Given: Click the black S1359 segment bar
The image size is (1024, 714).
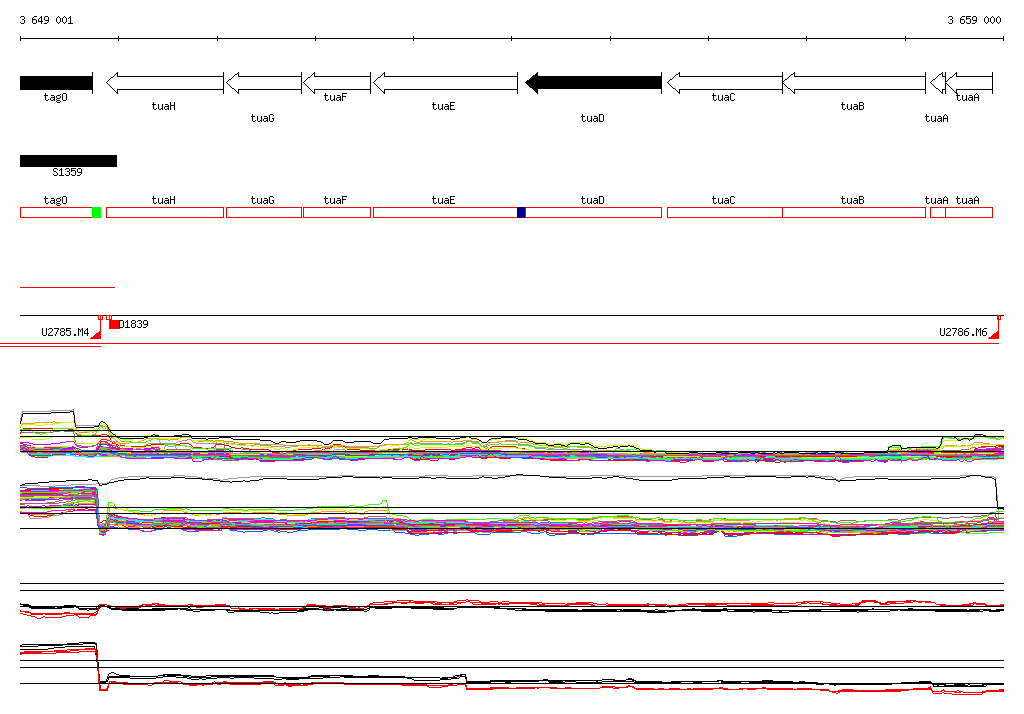Looking at the screenshot, I should tap(68, 161).
